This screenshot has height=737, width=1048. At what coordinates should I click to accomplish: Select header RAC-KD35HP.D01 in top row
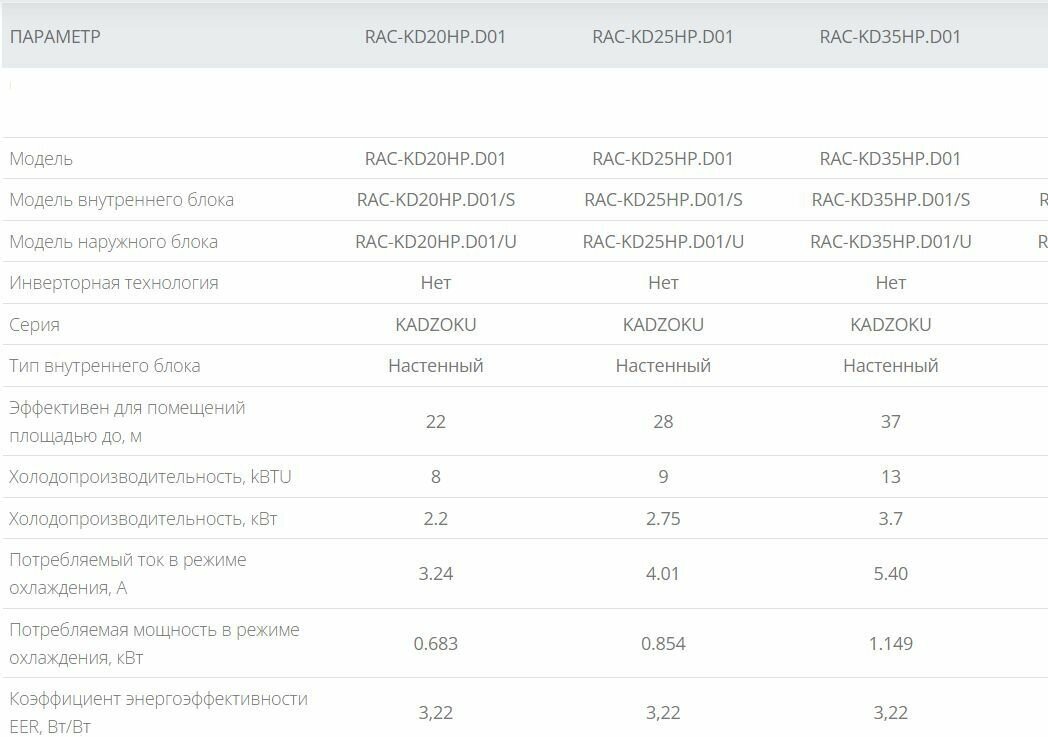[x=890, y=36]
